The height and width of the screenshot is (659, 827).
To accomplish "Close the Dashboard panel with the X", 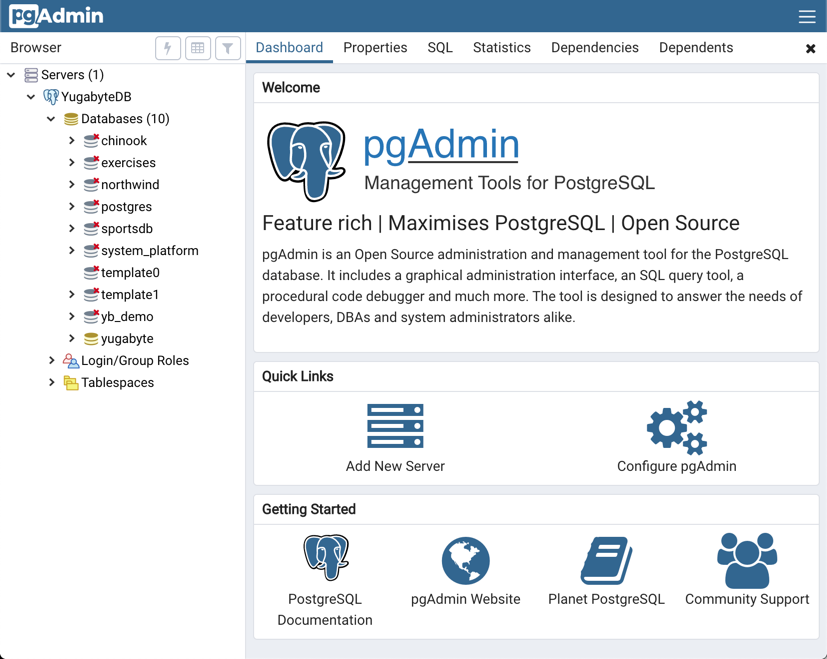I will pos(810,48).
